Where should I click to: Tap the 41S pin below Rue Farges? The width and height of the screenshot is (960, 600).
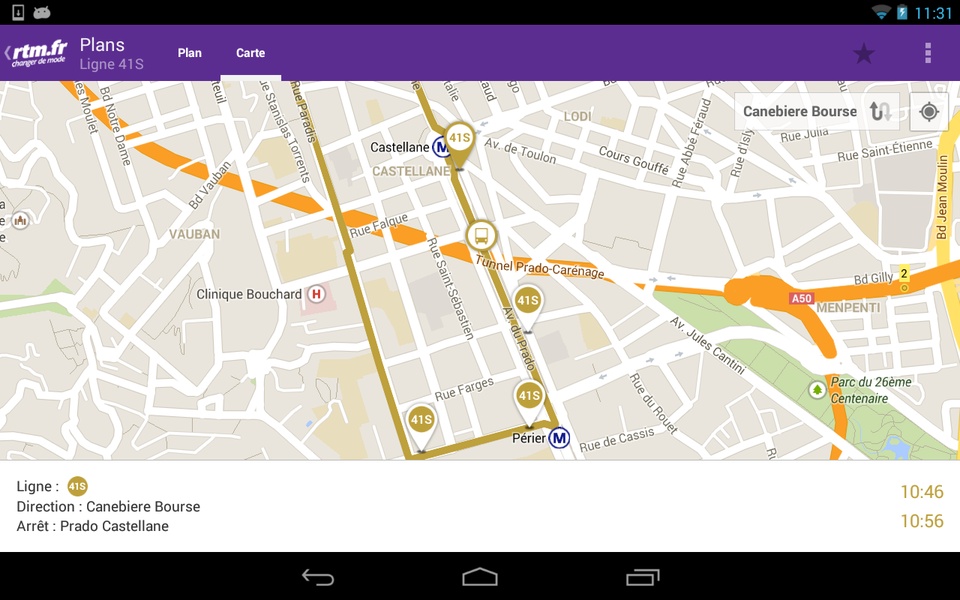tap(421, 427)
